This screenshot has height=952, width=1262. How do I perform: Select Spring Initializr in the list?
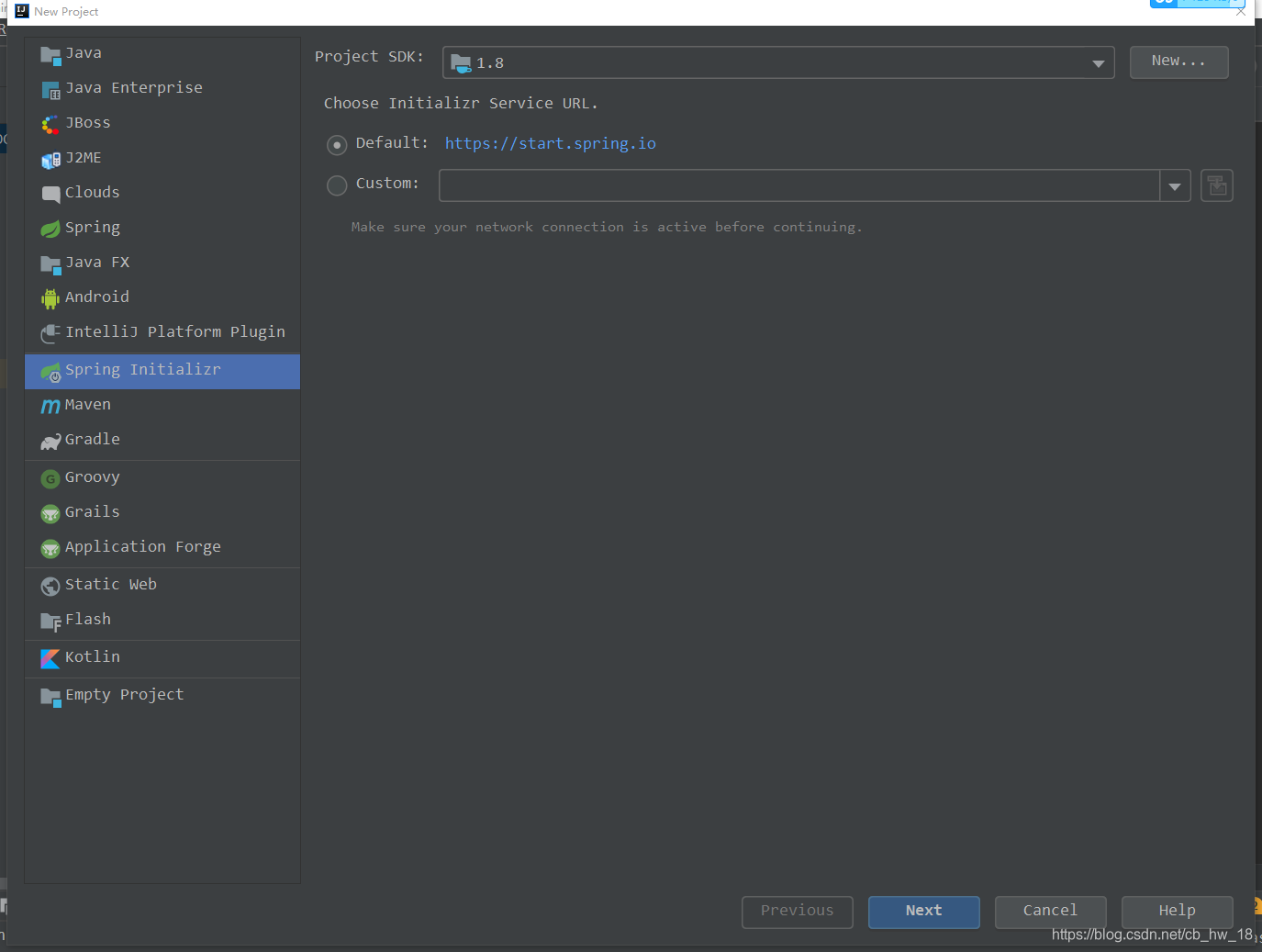162,371
